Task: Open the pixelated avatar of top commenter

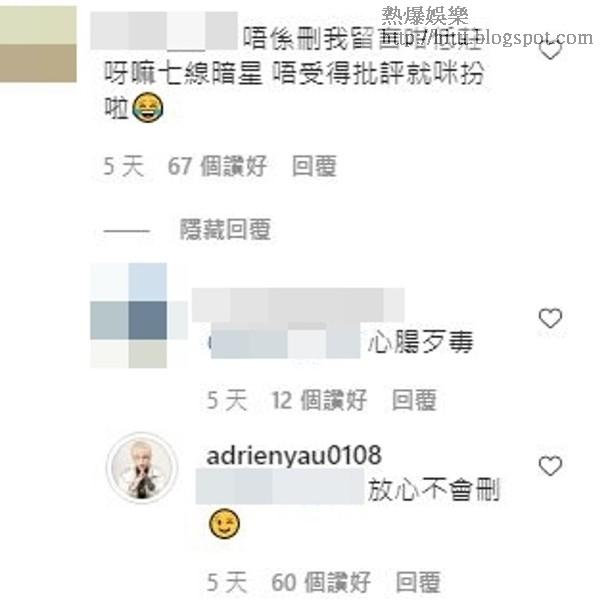Action: pyautogui.click(x=38, y=44)
